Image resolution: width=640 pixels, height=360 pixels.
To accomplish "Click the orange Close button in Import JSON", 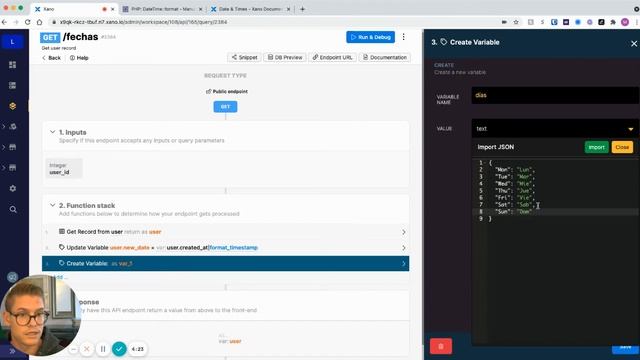I will point(622,147).
